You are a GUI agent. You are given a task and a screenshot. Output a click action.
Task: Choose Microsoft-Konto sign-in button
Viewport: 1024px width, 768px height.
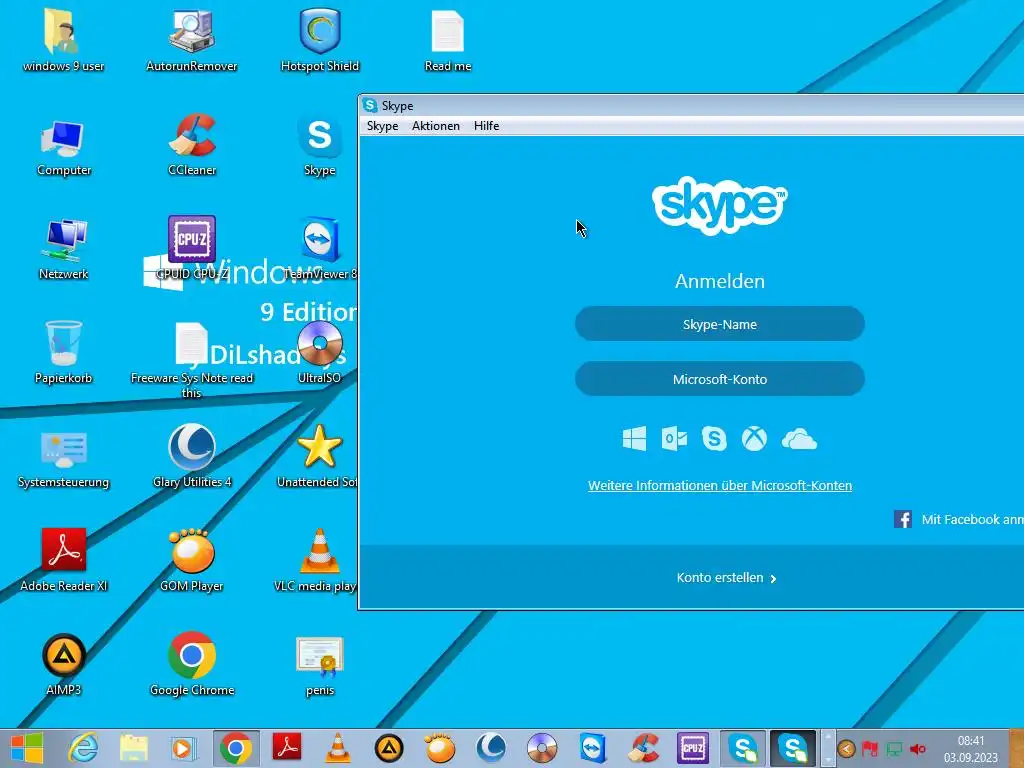720,379
